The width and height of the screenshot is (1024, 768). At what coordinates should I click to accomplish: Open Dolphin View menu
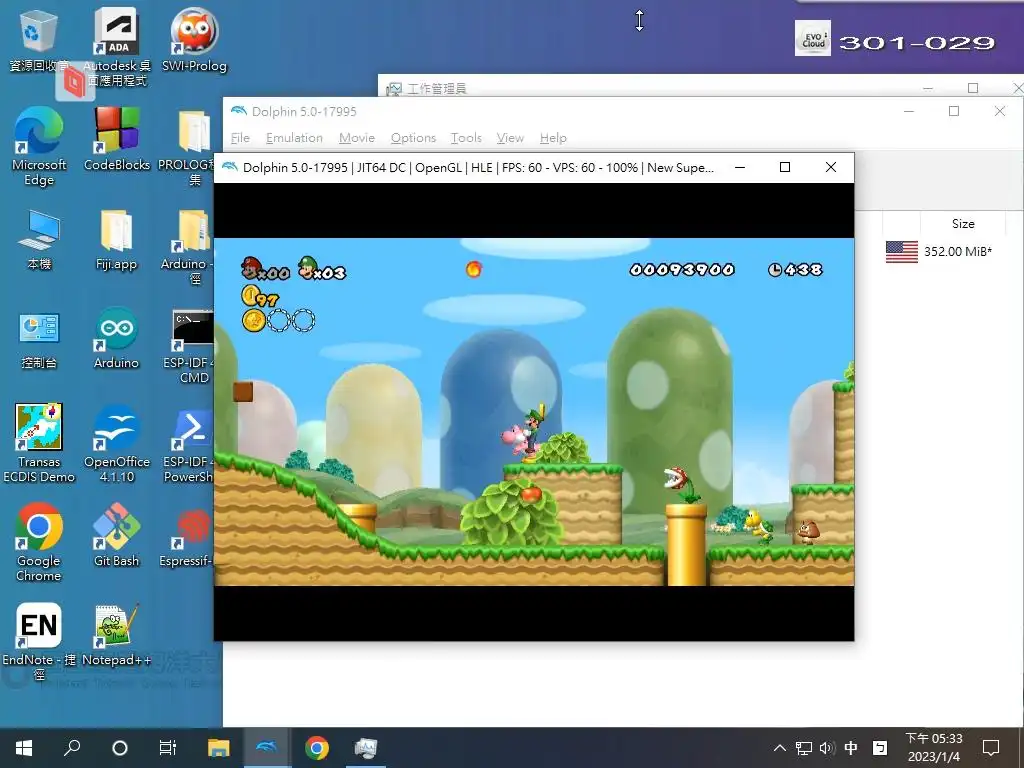click(510, 138)
